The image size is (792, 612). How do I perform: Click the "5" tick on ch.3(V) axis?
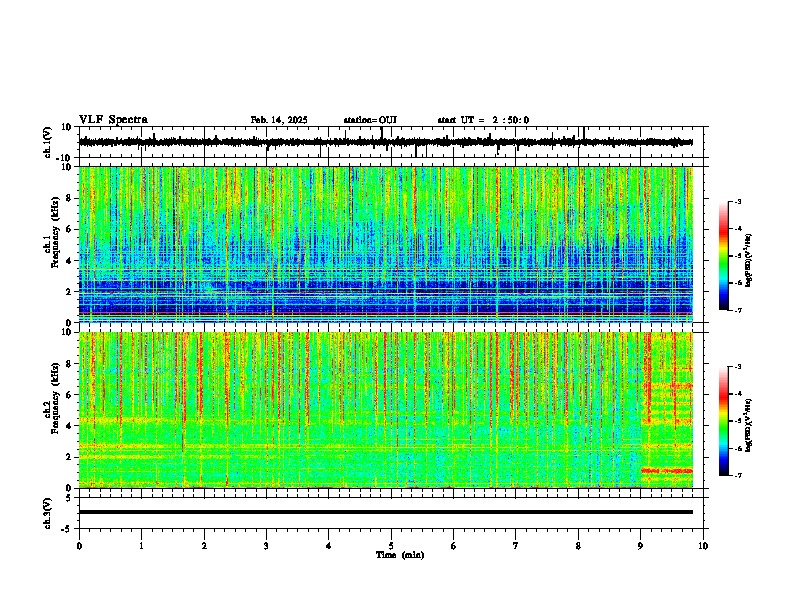(x=69, y=497)
